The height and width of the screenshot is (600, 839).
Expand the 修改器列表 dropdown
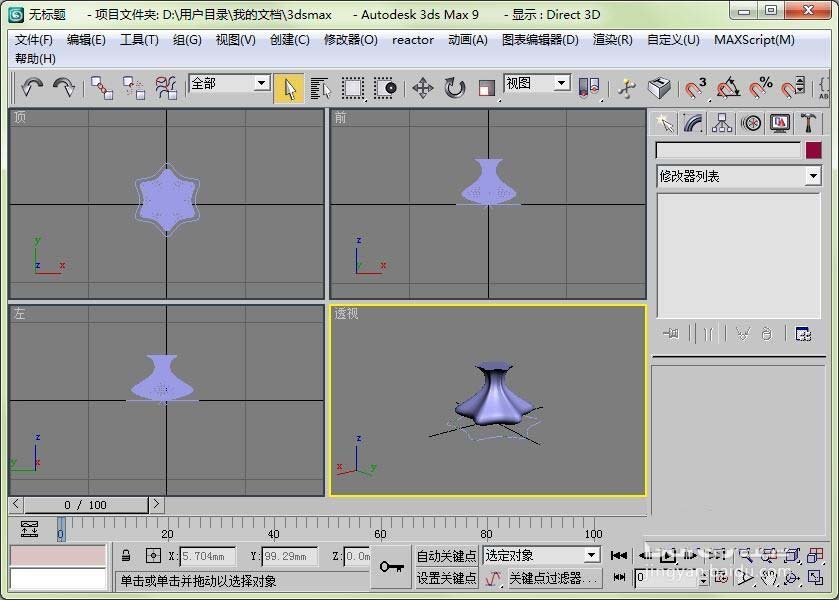pyautogui.click(x=738, y=176)
